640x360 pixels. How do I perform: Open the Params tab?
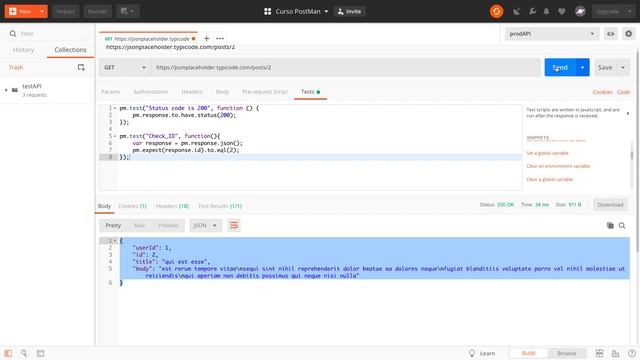(111, 92)
